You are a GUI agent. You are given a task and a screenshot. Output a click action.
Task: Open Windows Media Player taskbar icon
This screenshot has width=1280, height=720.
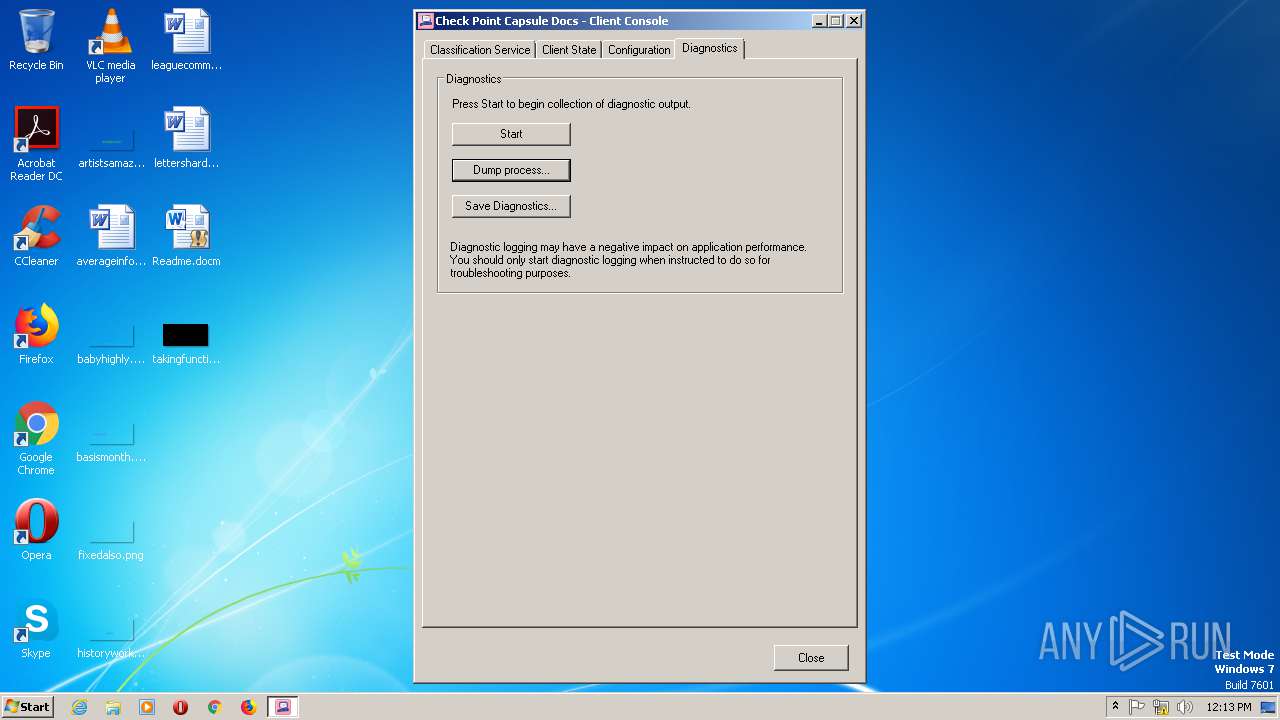147,707
